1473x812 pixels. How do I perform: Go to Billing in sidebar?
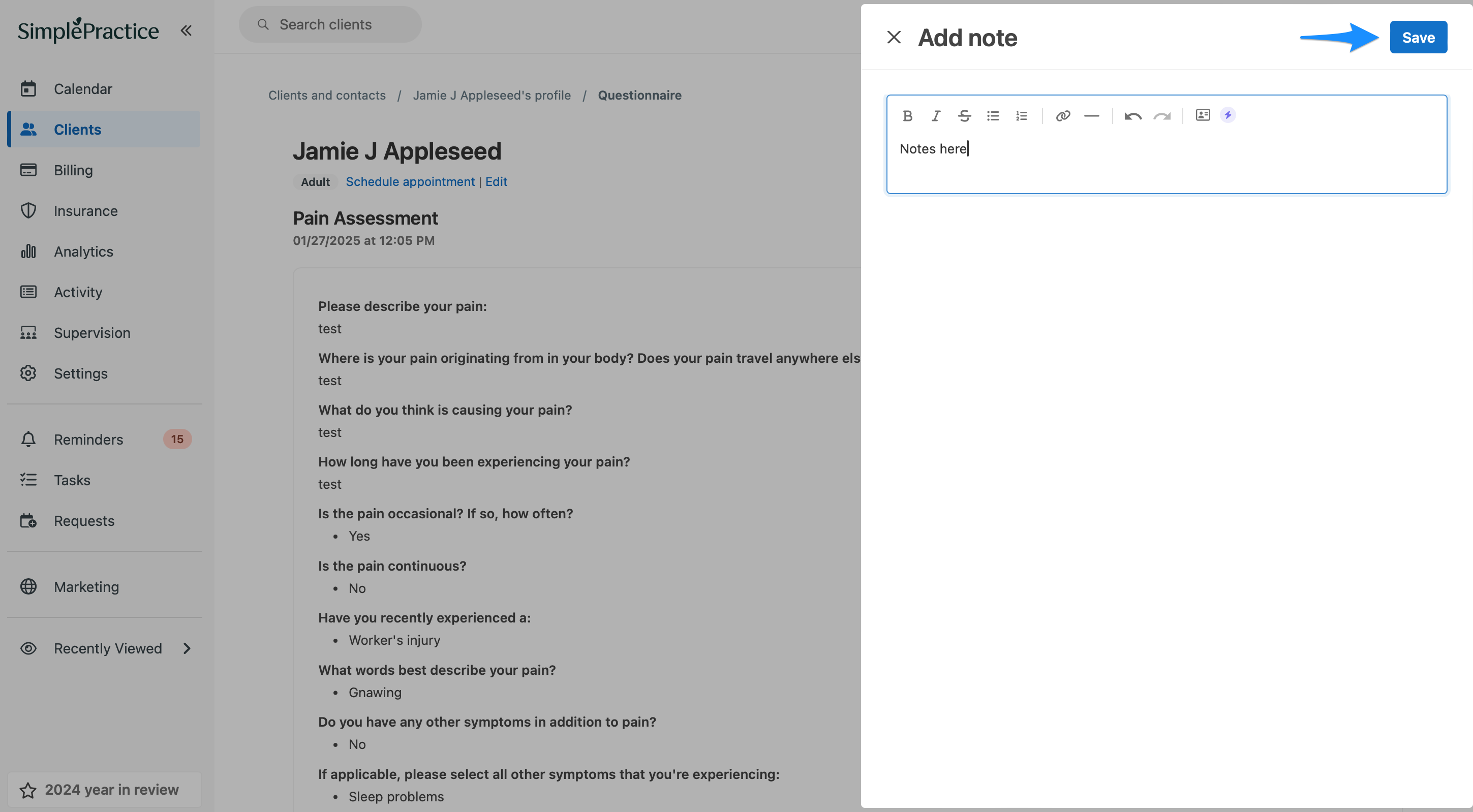click(x=104, y=170)
